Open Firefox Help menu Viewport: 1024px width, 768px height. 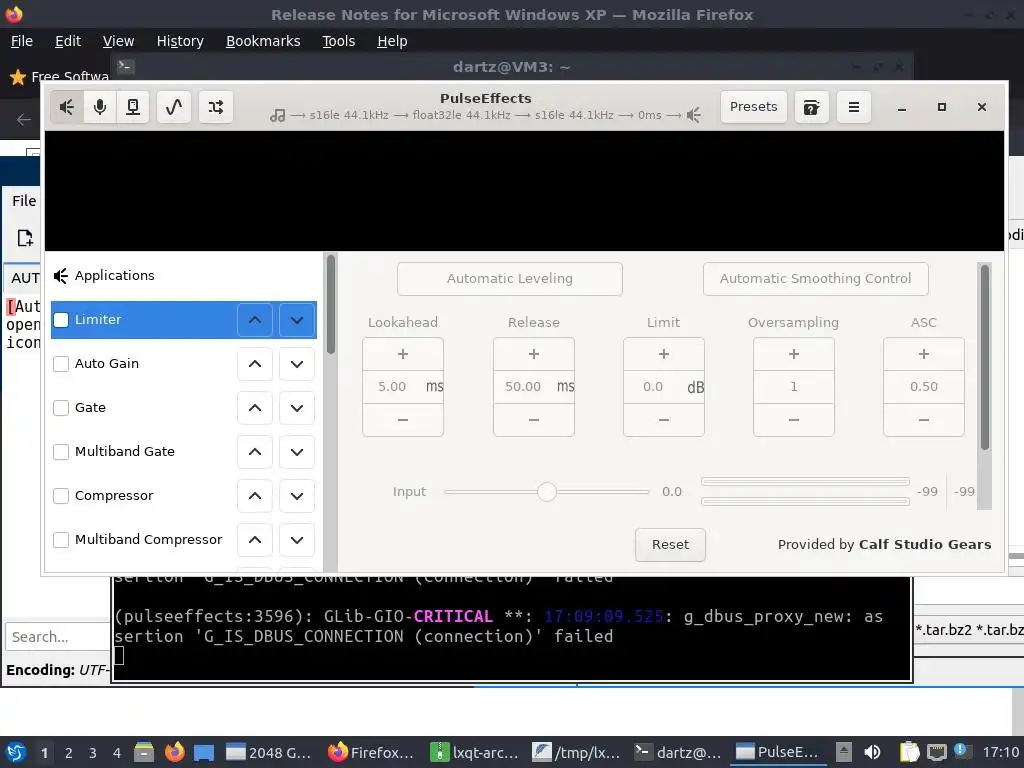[392, 41]
